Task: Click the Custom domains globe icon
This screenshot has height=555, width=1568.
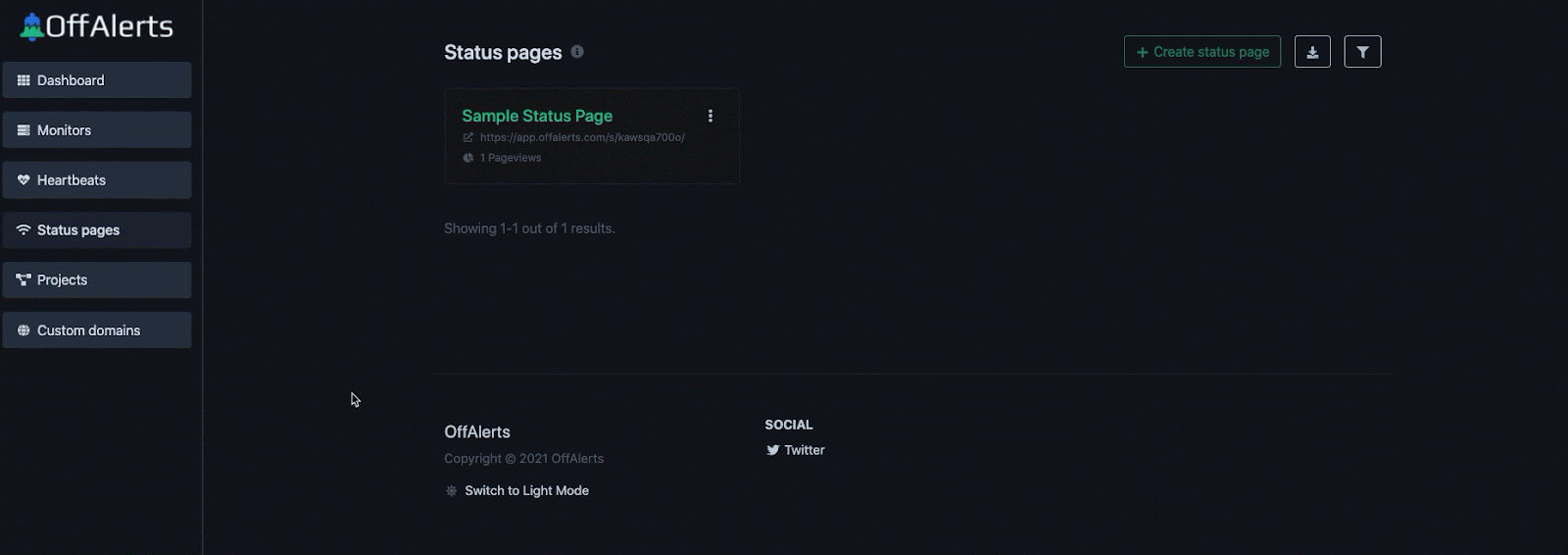Action: coord(24,330)
